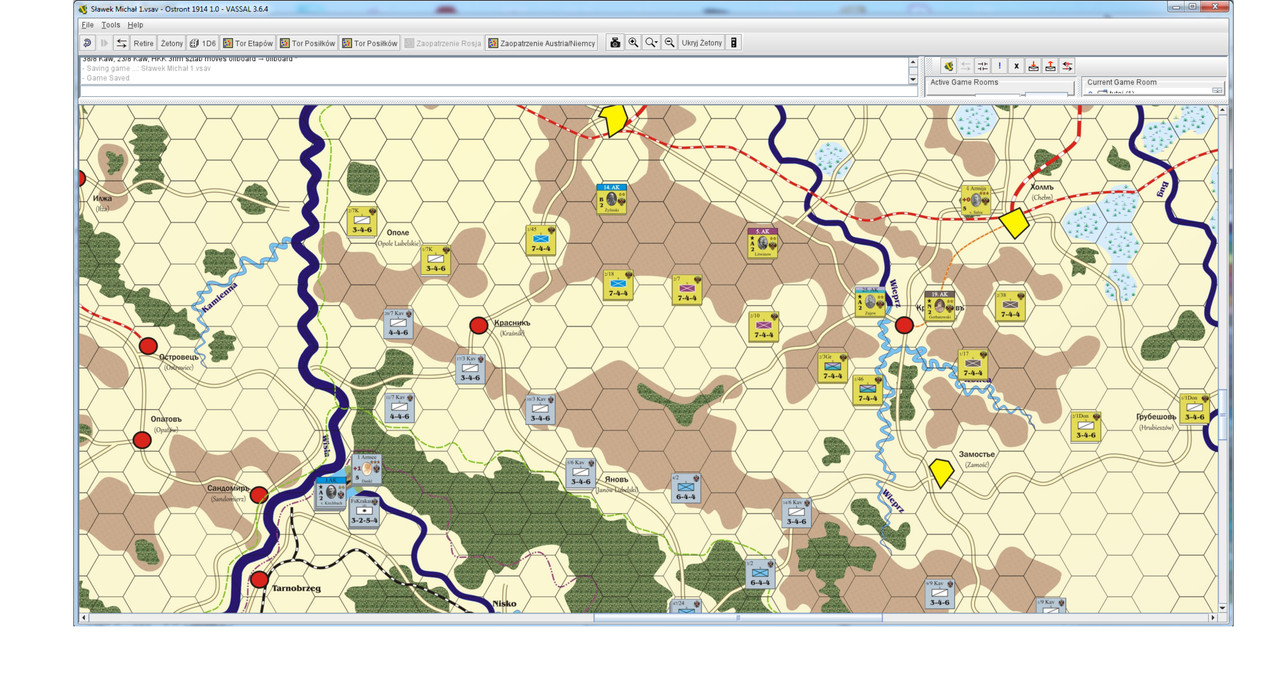Click the zoom in magnifier icon
1280x680 pixels.
click(633, 43)
